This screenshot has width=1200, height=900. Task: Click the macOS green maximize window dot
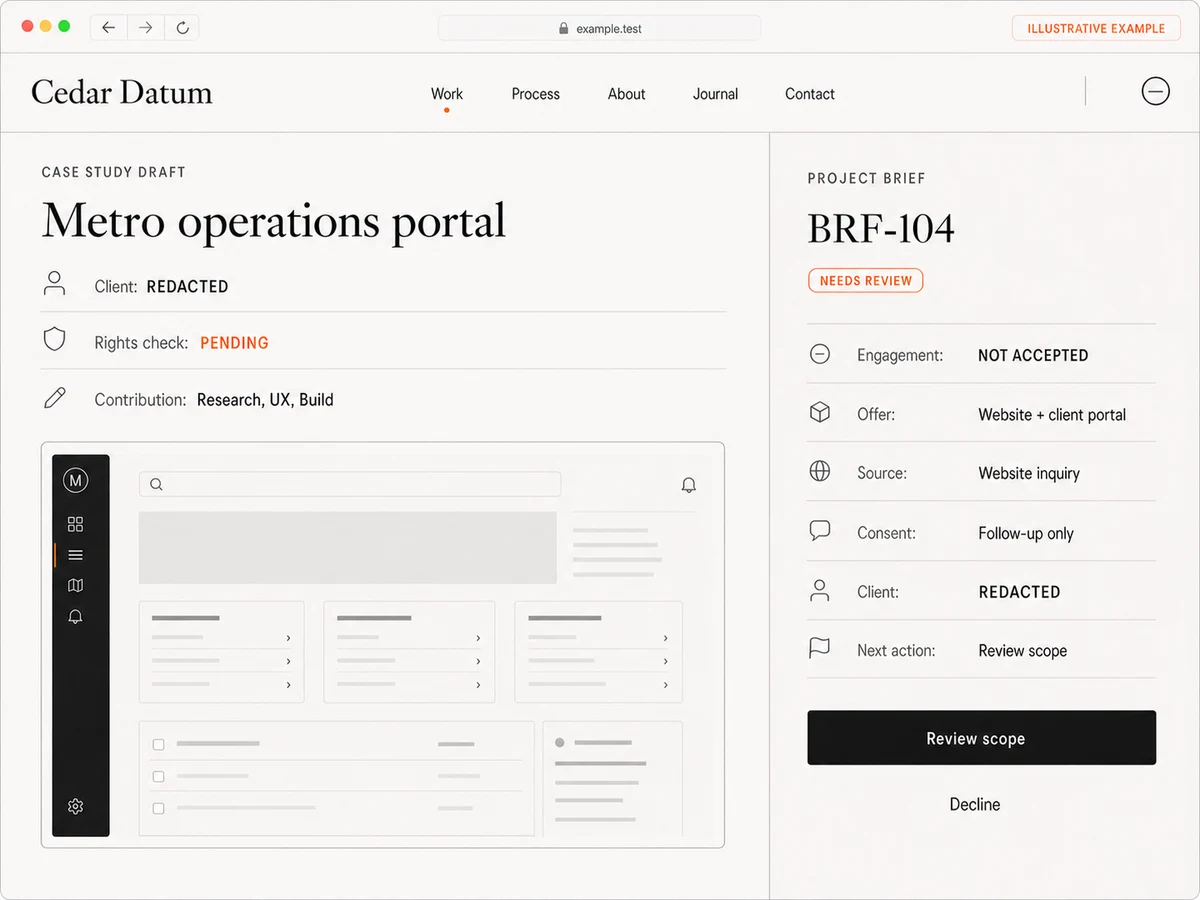tap(64, 26)
